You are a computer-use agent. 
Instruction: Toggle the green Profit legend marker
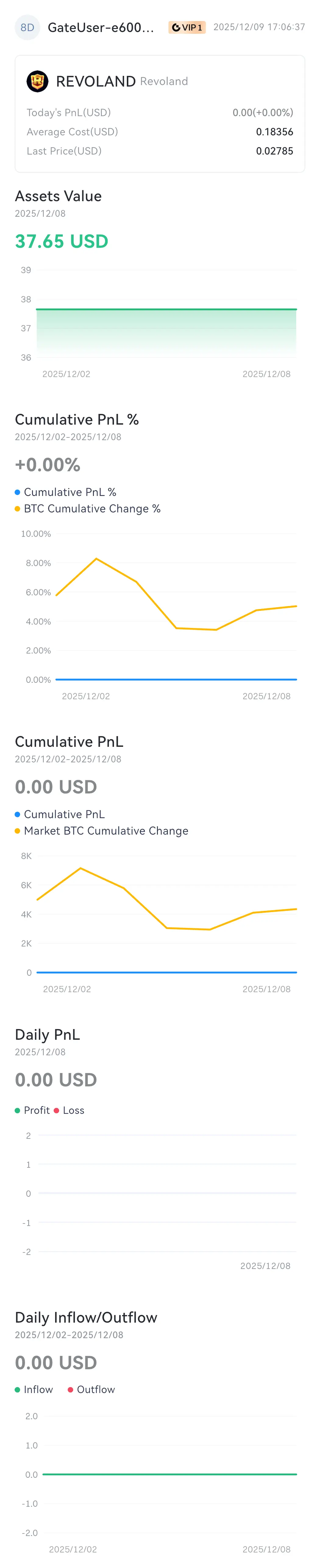(x=18, y=1110)
